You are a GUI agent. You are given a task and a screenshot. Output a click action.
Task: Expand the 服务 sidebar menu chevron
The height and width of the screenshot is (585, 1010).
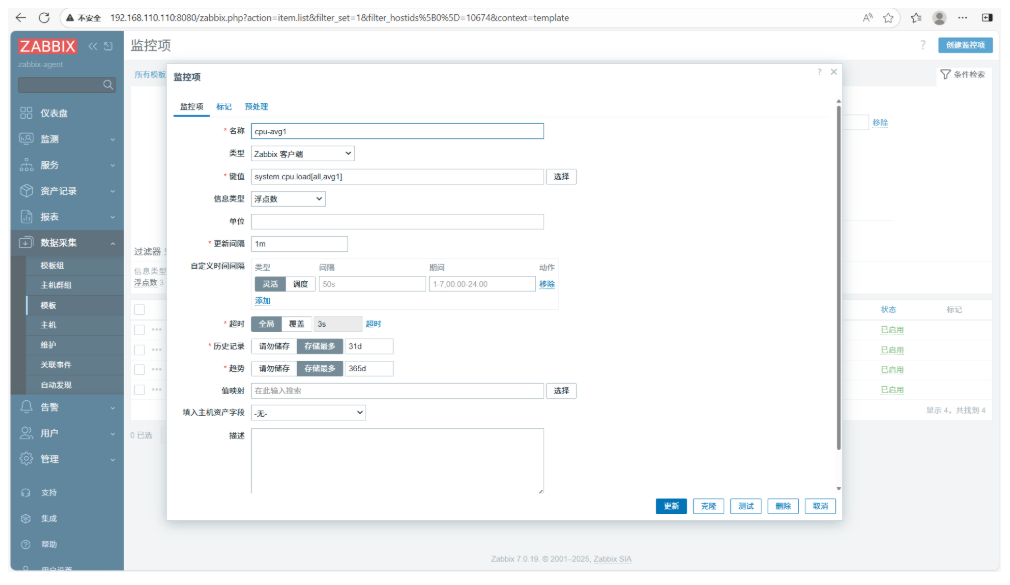coord(113,165)
